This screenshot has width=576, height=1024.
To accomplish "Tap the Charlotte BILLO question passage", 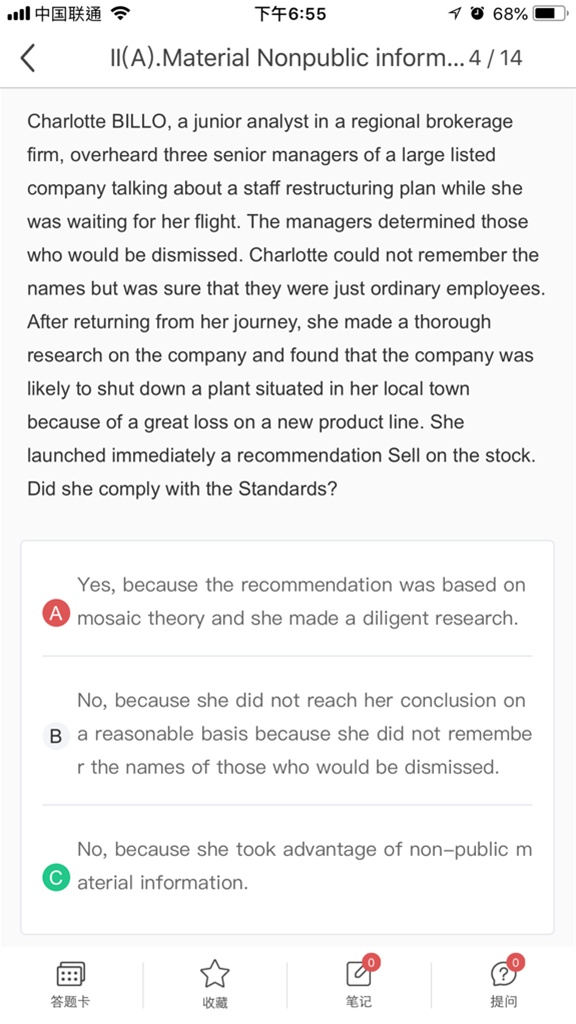I will coord(286,305).
